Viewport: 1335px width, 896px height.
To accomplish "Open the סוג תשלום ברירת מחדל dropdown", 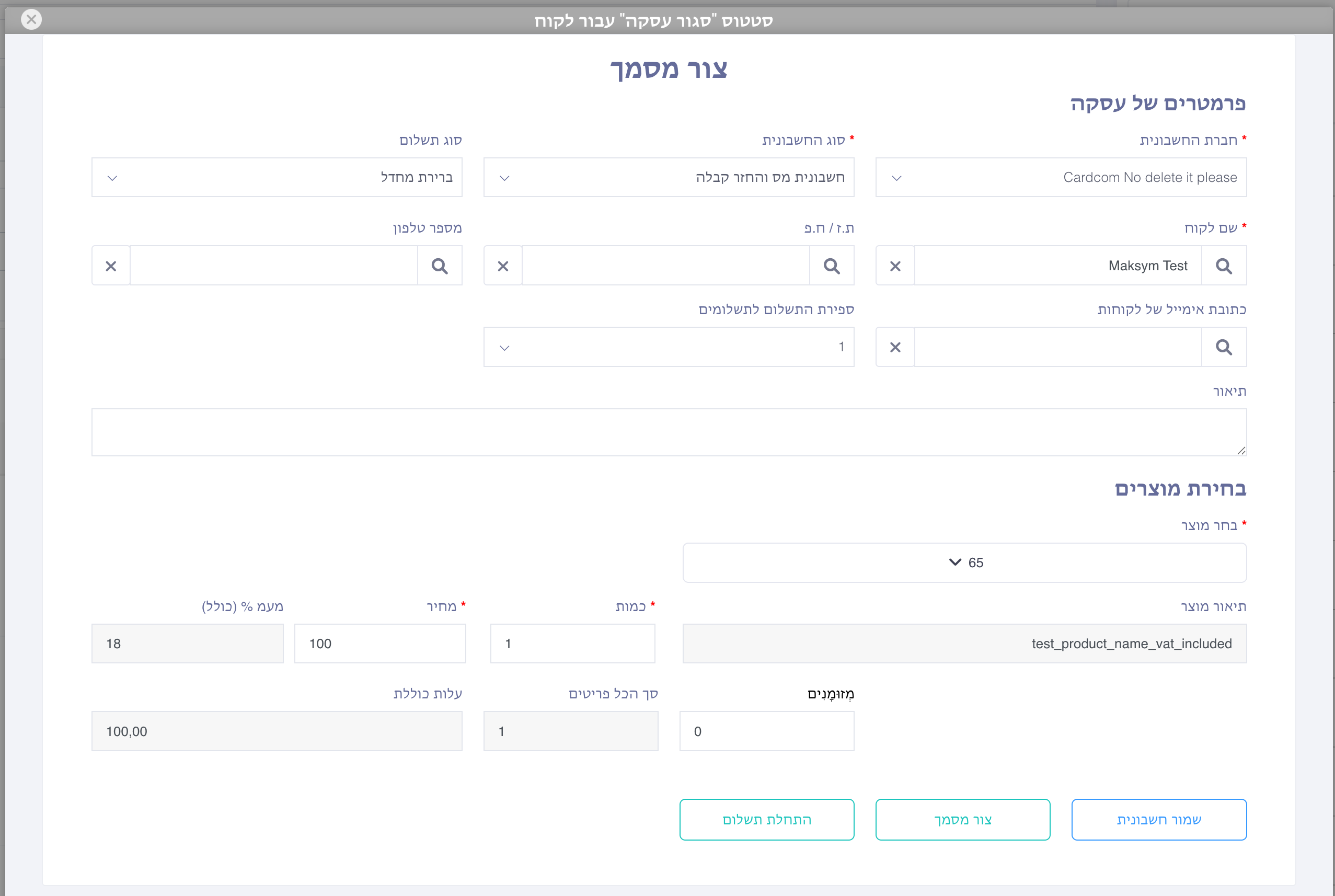I will 277,177.
